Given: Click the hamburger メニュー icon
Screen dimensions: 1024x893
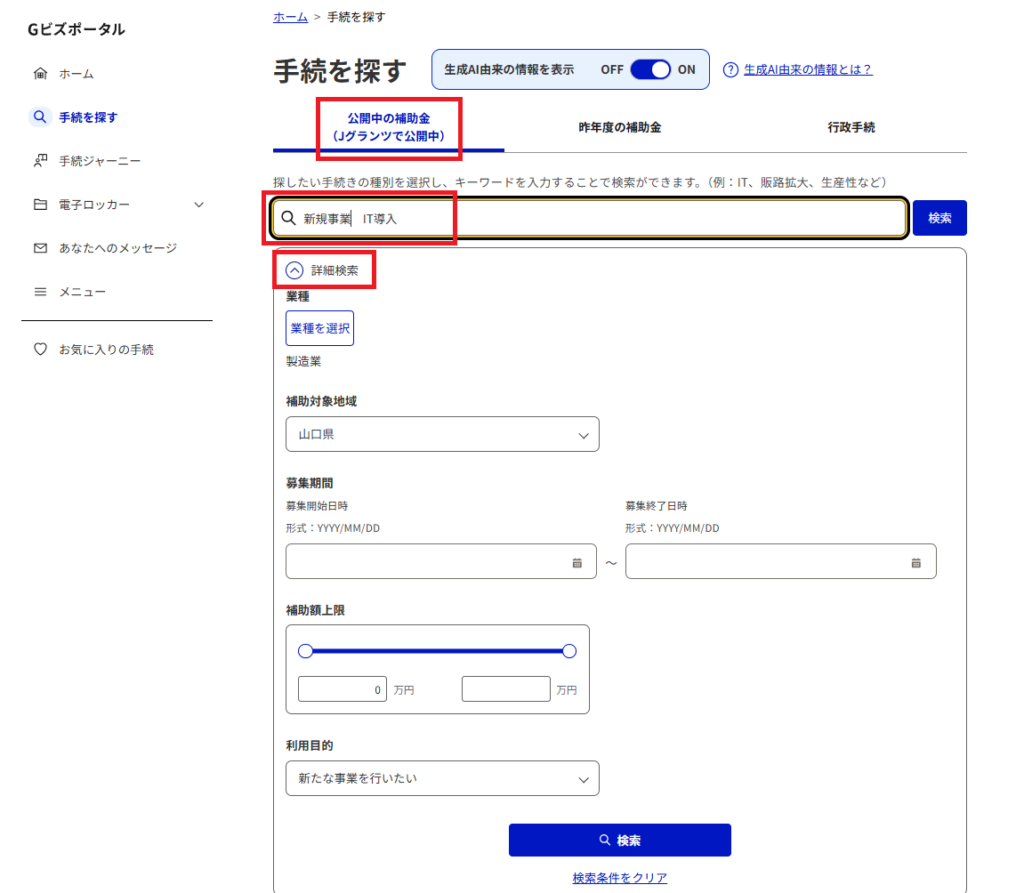Looking at the screenshot, I should pyautogui.click(x=40, y=292).
